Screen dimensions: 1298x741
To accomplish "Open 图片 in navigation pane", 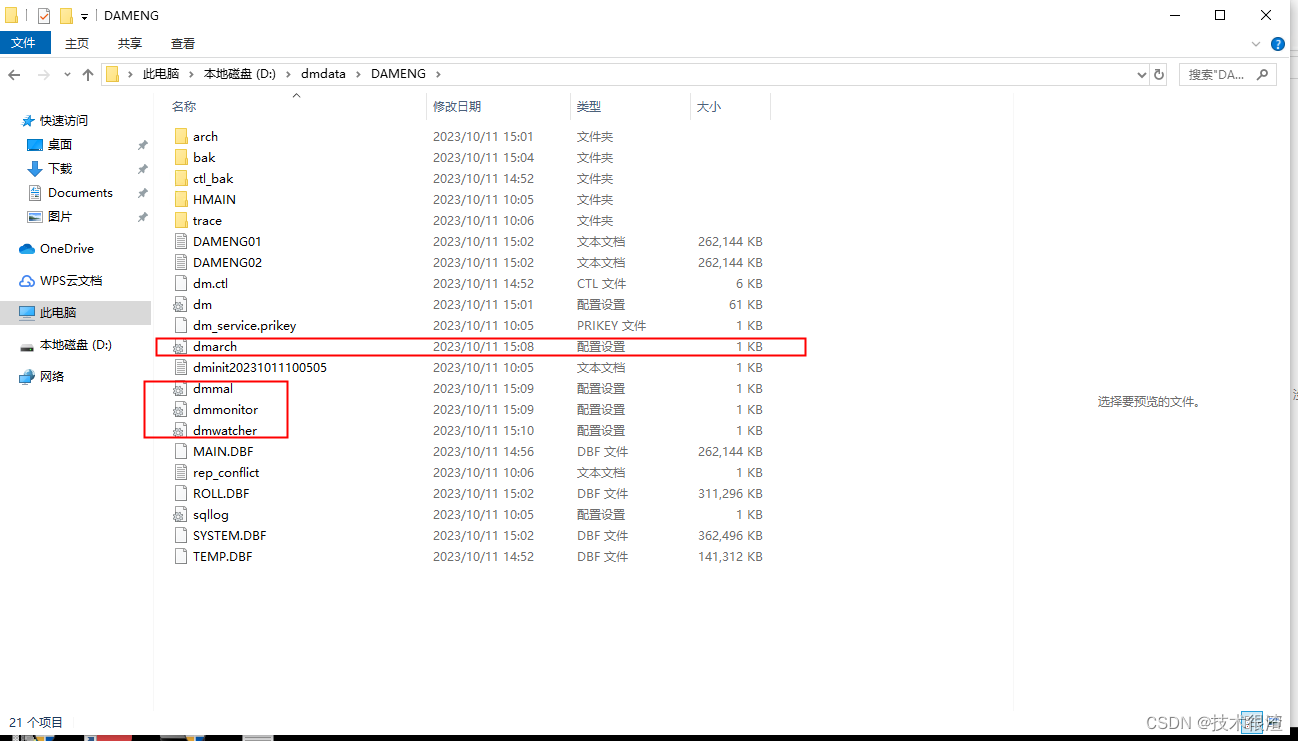I will [x=60, y=216].
